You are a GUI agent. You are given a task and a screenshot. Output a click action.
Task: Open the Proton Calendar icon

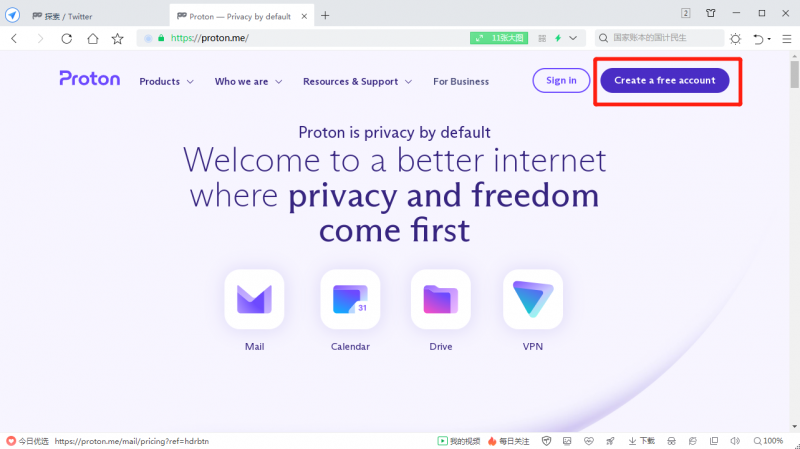(x=350, y=299)
